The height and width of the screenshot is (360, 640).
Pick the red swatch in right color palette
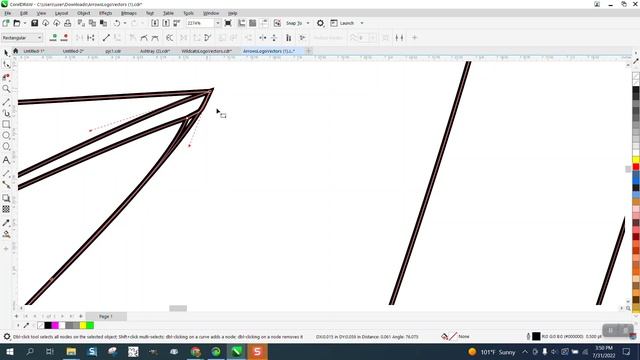point(636,167)
